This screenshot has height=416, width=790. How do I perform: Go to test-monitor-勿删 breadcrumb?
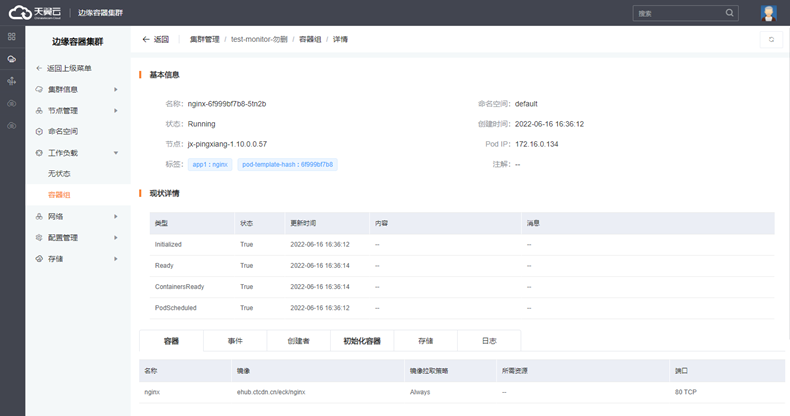pyautogui.click(x=259, y=39)
